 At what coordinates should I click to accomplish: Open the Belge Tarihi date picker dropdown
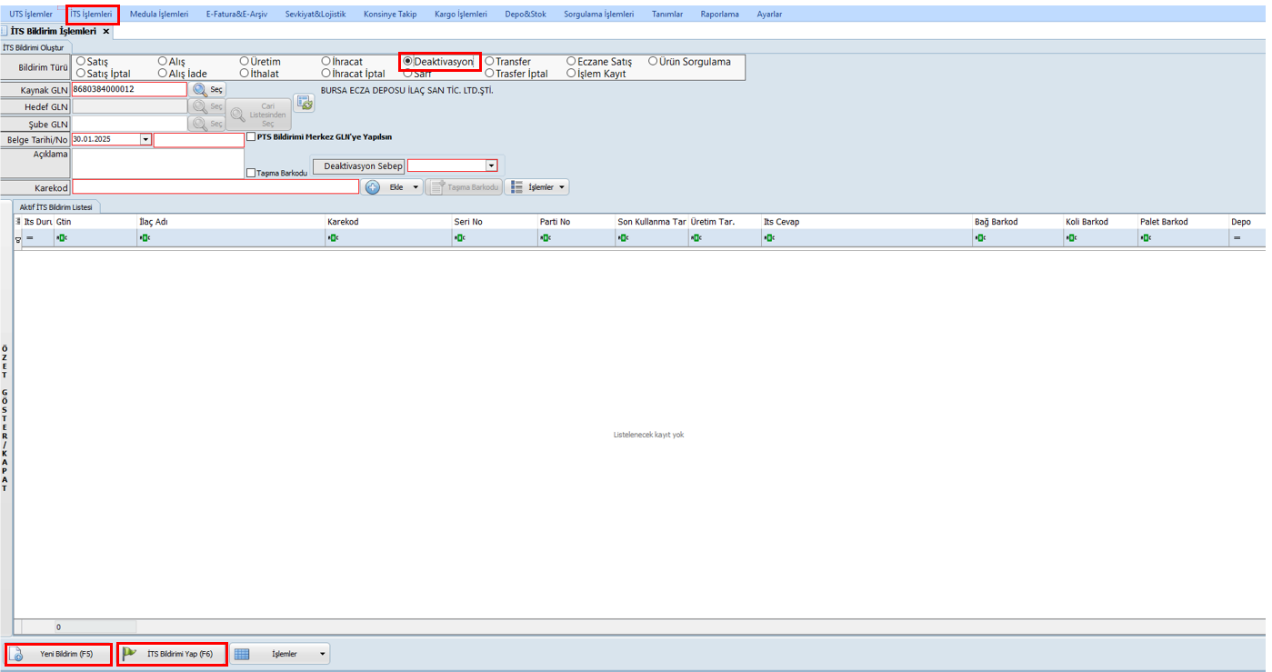click(x=146, y=140)
